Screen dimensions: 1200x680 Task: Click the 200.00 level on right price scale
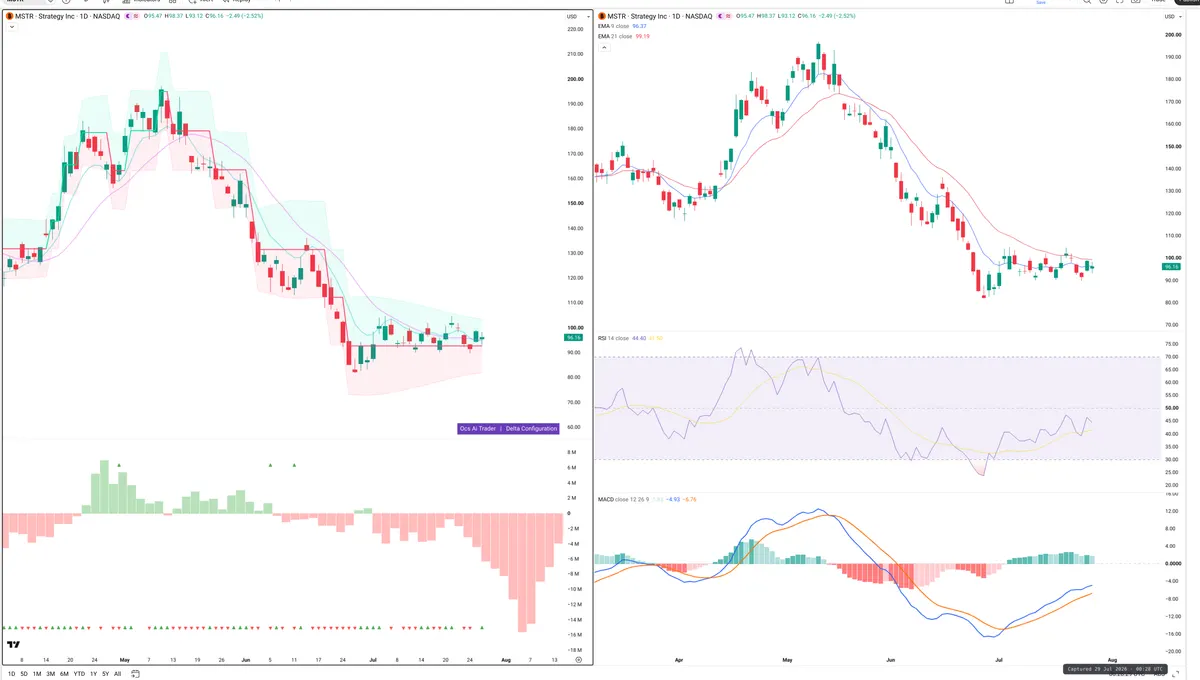point(1172,35)
